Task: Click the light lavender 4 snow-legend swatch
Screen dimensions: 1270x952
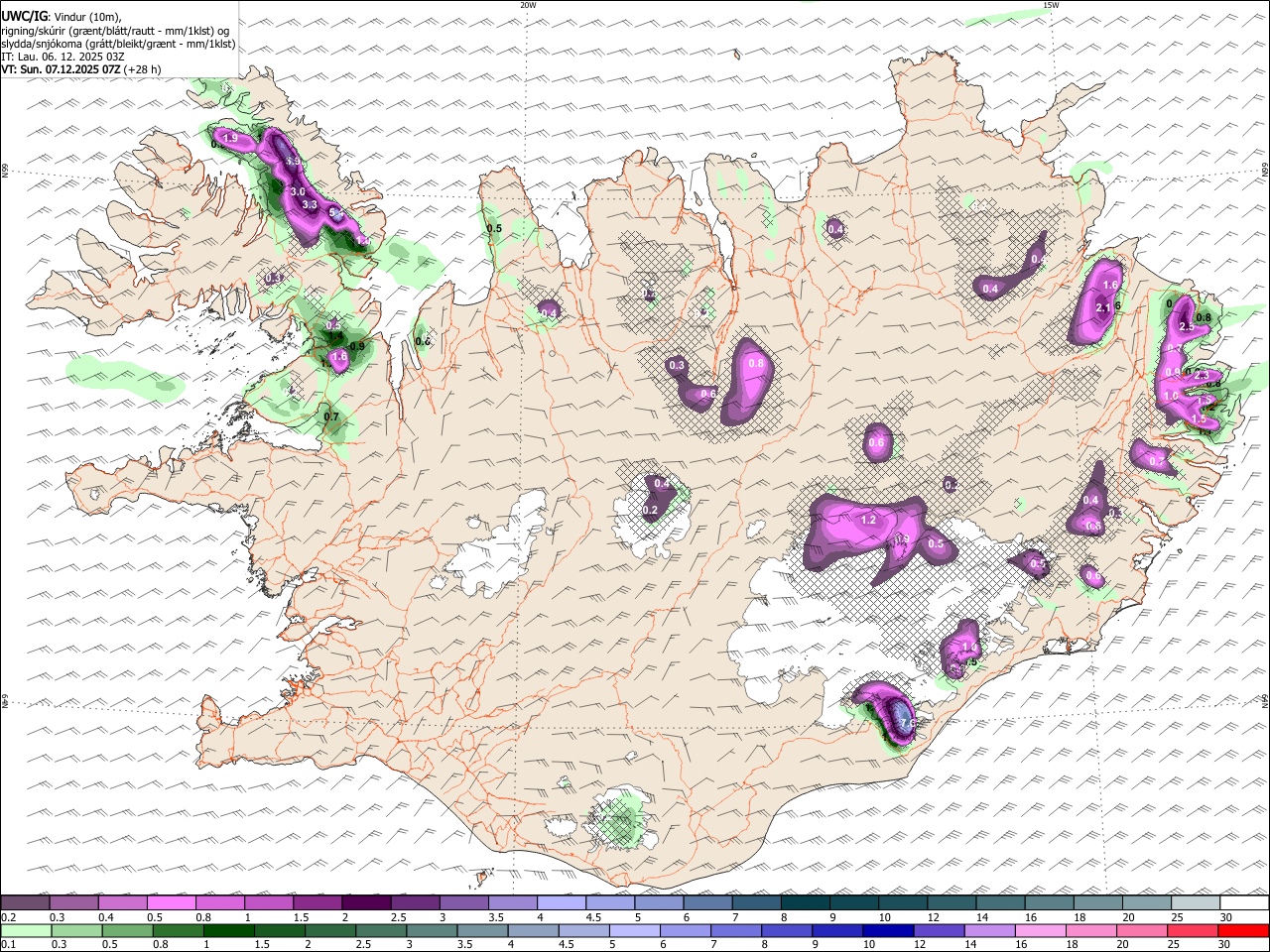Action: [562, 902]
